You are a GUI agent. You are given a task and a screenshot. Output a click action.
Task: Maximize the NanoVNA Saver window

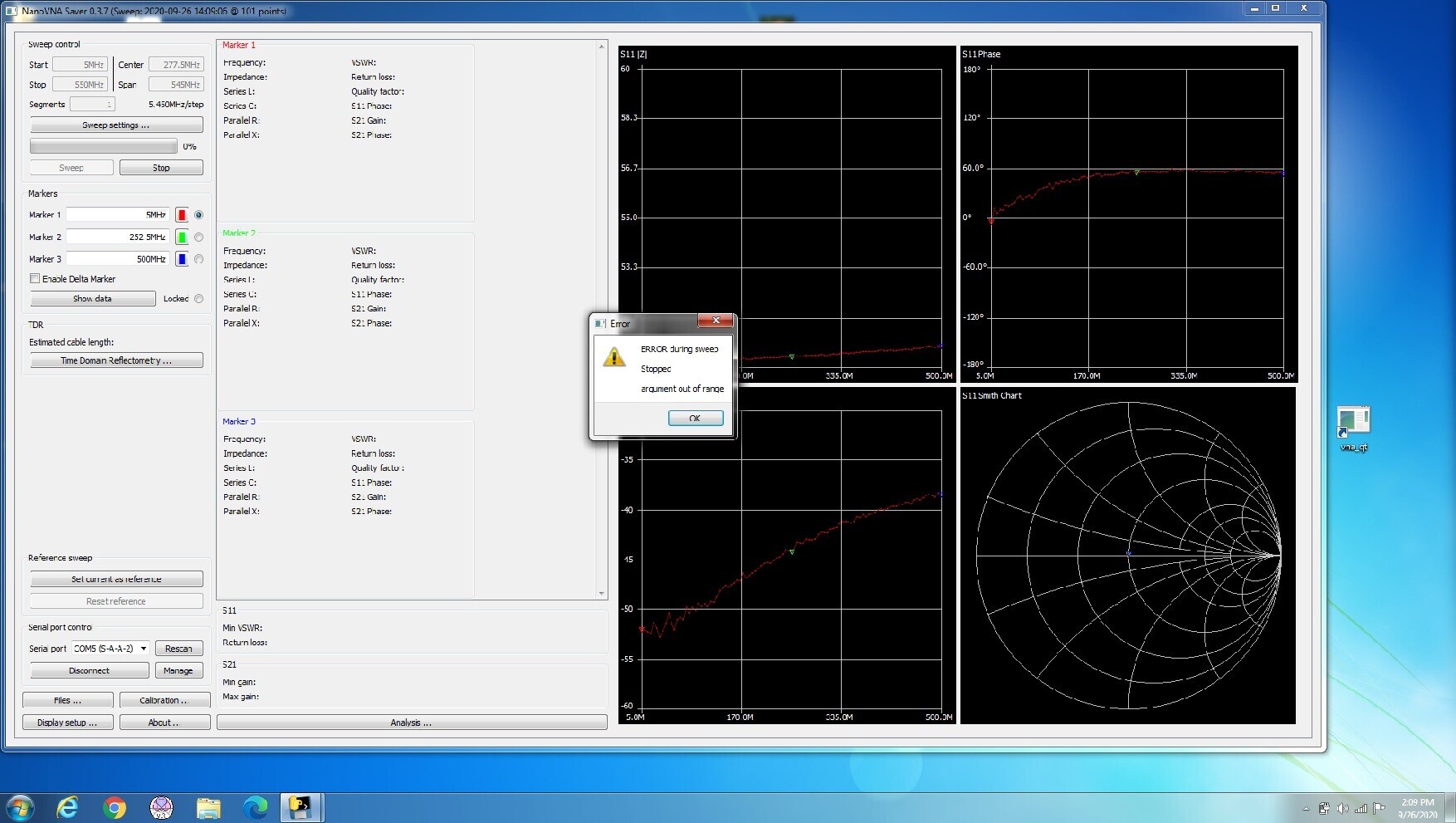[1276, 8]
